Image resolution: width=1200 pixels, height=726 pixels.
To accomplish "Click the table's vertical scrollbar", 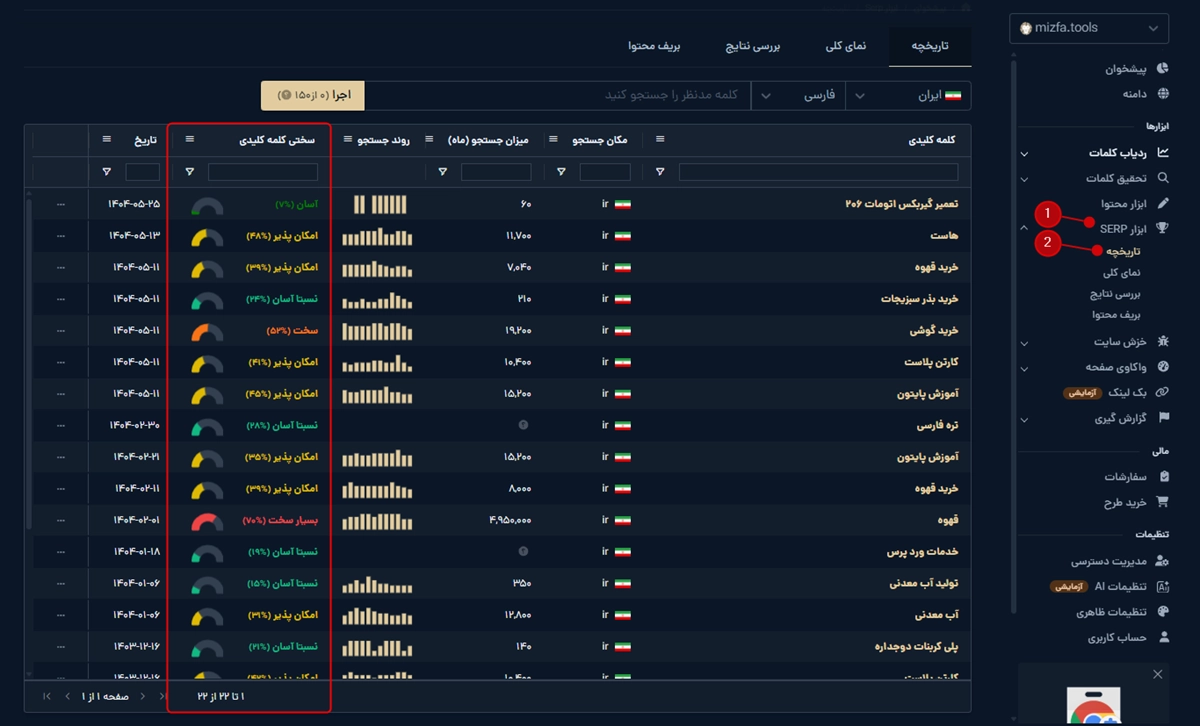I will [28, 365].
